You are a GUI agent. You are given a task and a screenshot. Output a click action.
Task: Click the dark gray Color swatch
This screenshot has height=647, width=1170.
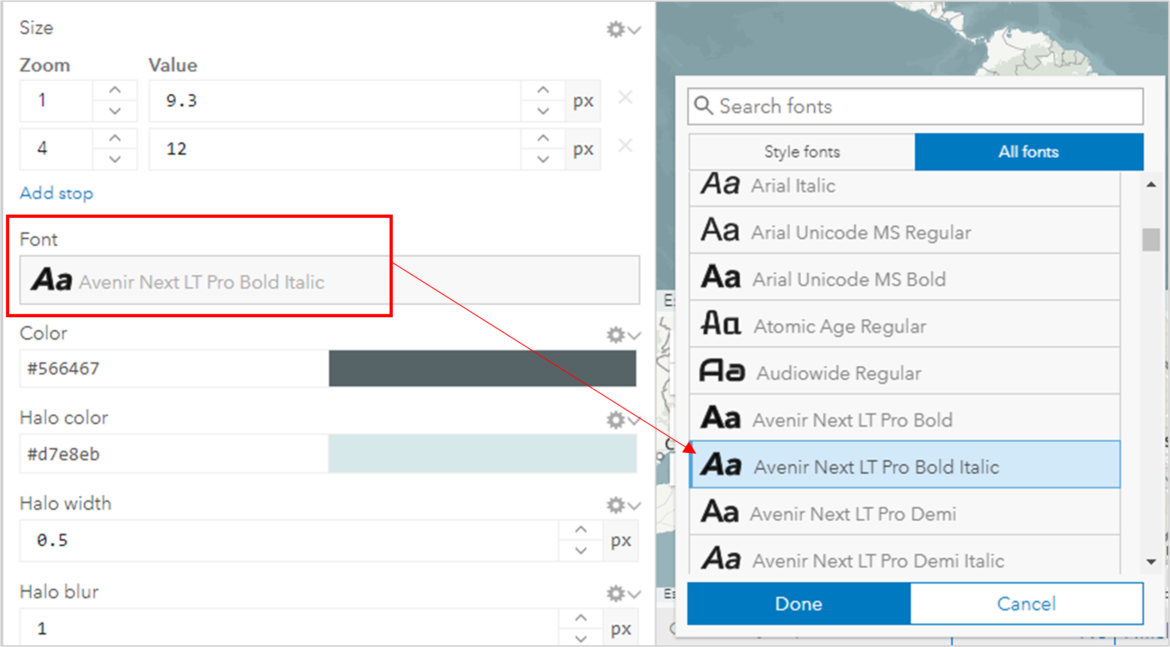[483, 368]
